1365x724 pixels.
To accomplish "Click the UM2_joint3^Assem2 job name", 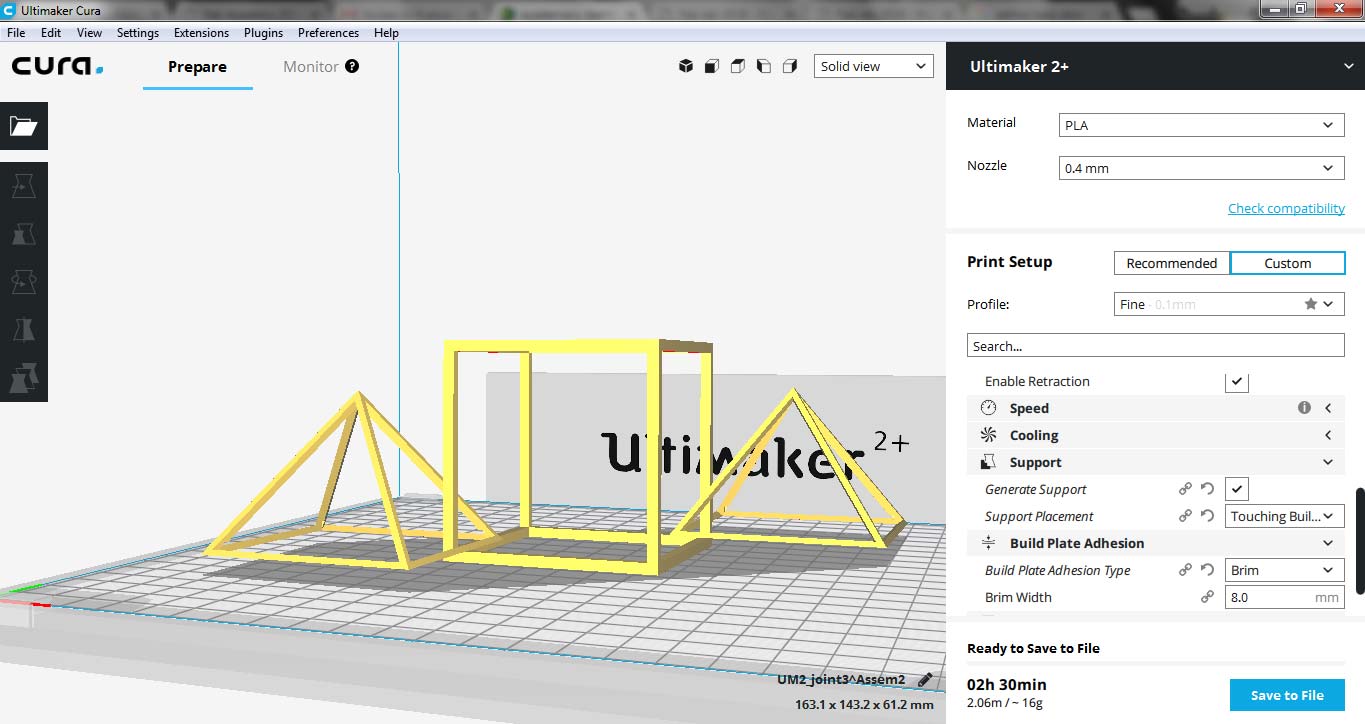I will coord(841,679).
